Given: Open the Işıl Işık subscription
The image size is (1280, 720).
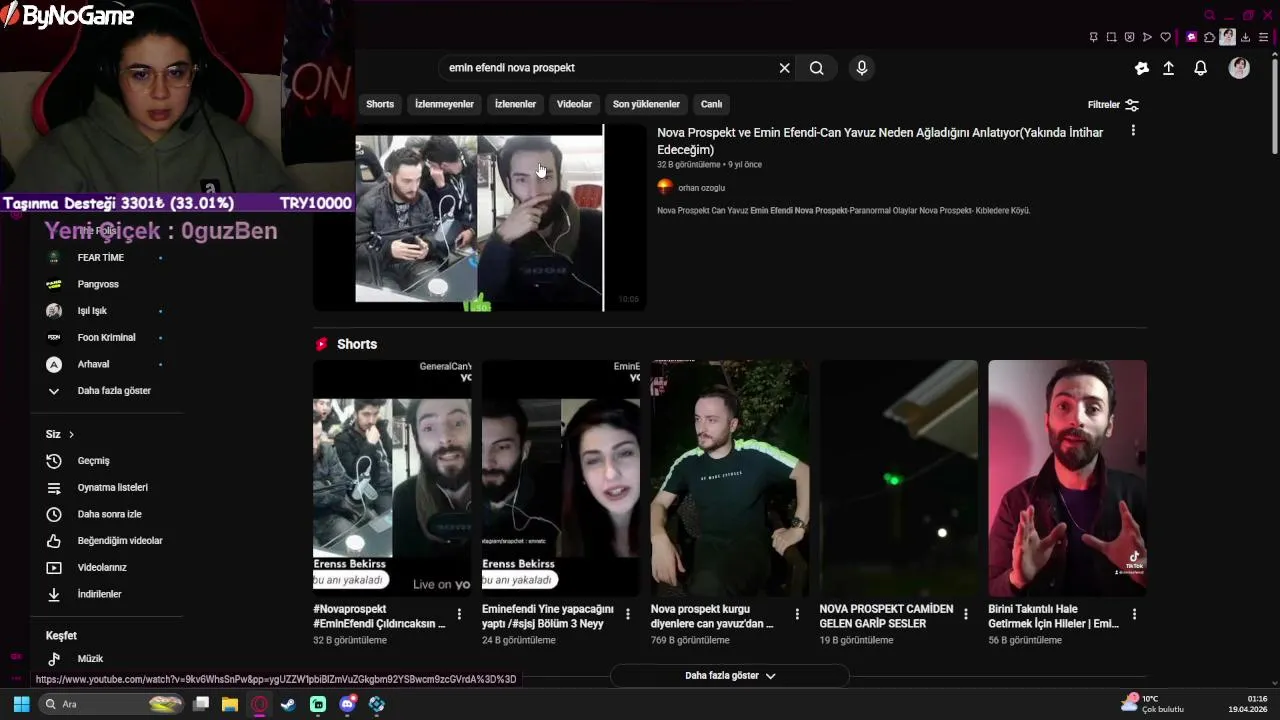Looking at the screenshot, I should coord(106,311).
